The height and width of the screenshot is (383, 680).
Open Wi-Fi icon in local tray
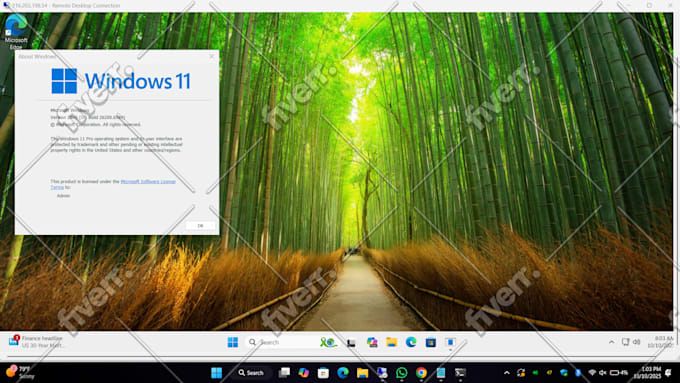[x=592, y=373]
